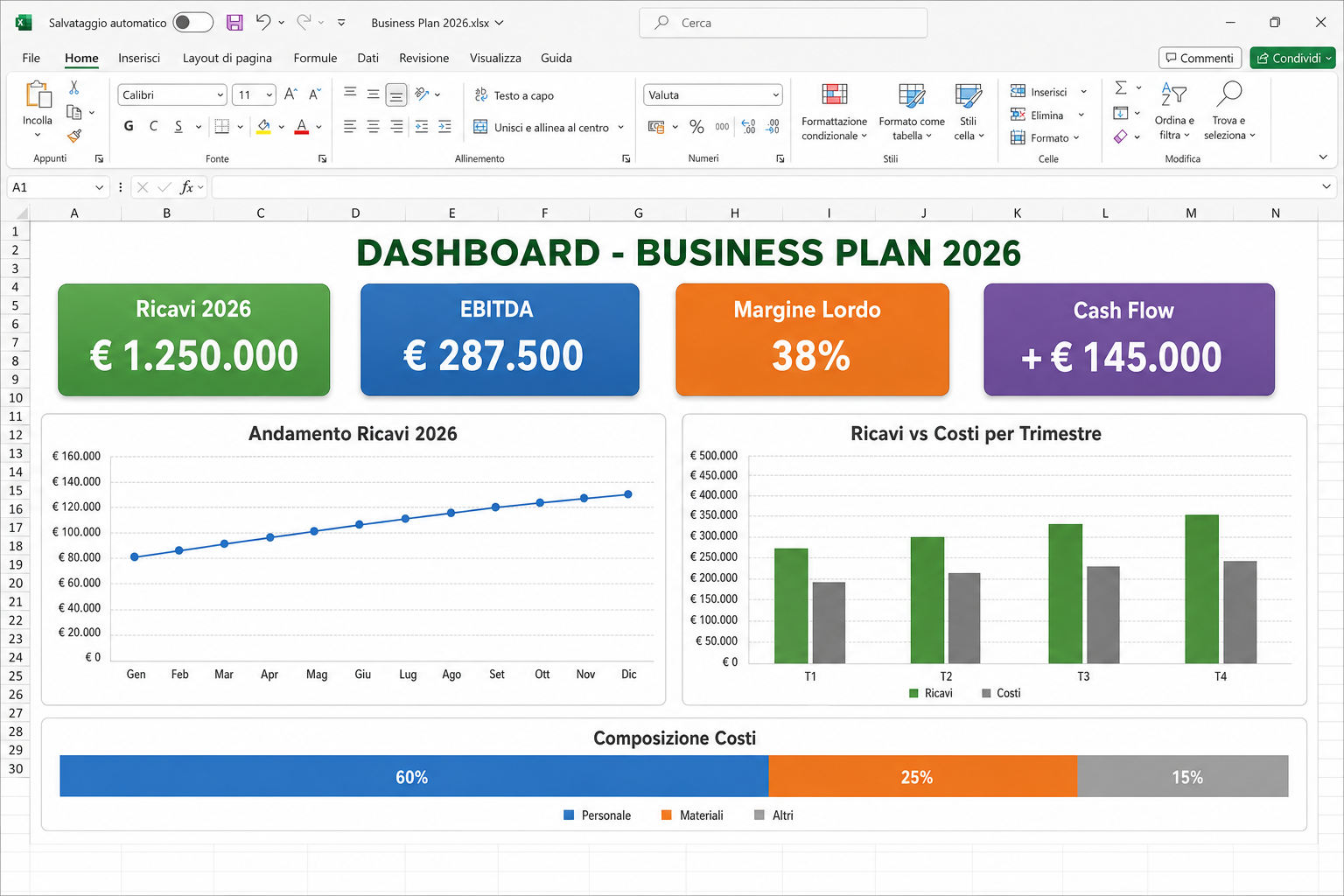
Task: Increase decimal places
Action: pyautogui.click(x=748, y=127)
